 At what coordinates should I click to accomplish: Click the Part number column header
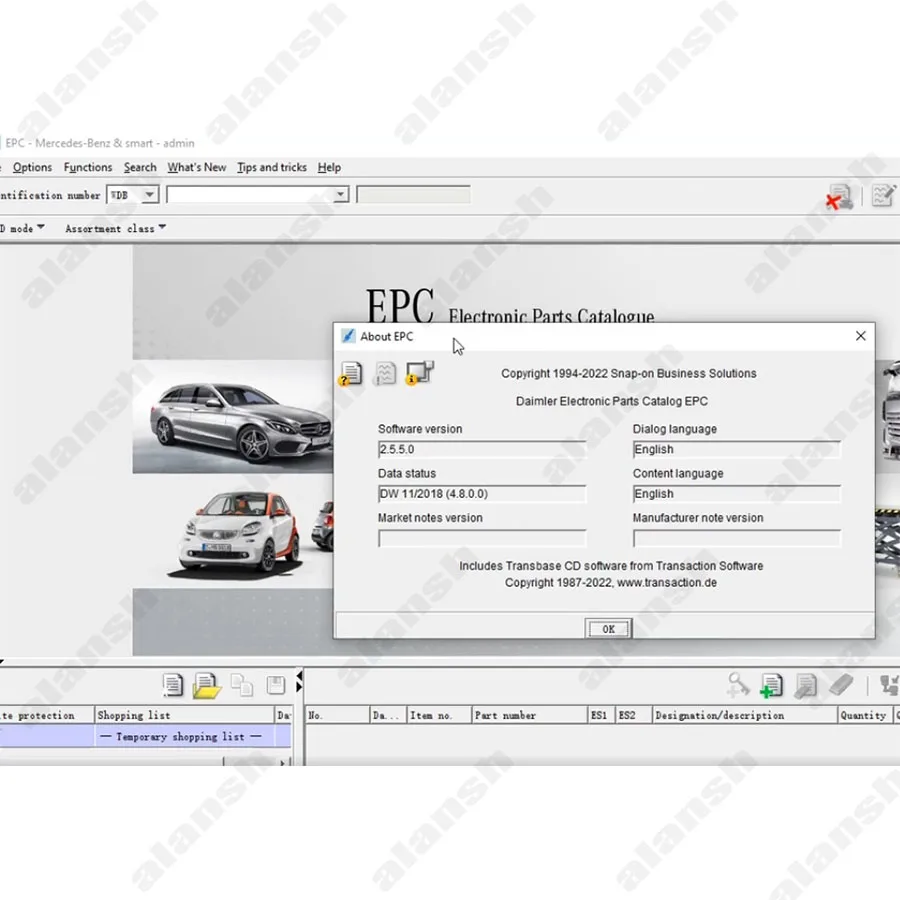point(530,715)
